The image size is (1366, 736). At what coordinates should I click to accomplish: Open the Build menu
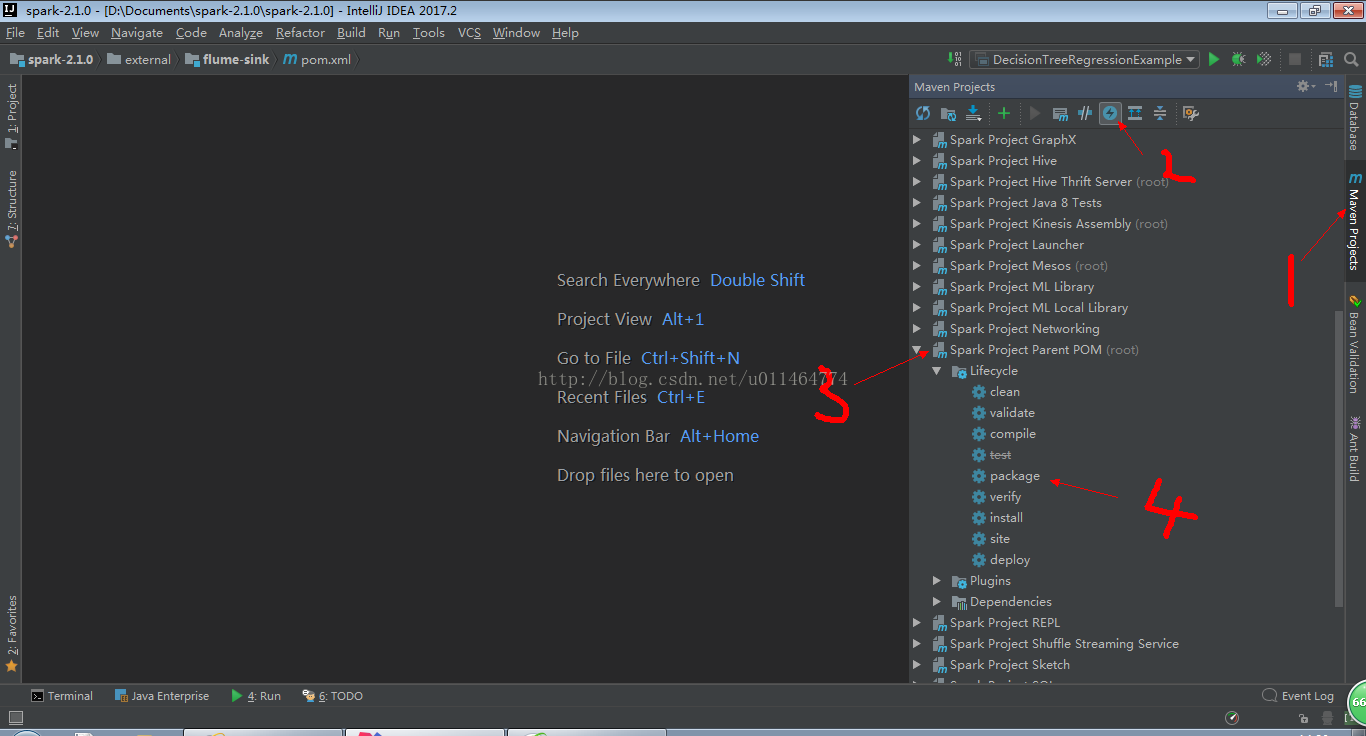point(351,33)
